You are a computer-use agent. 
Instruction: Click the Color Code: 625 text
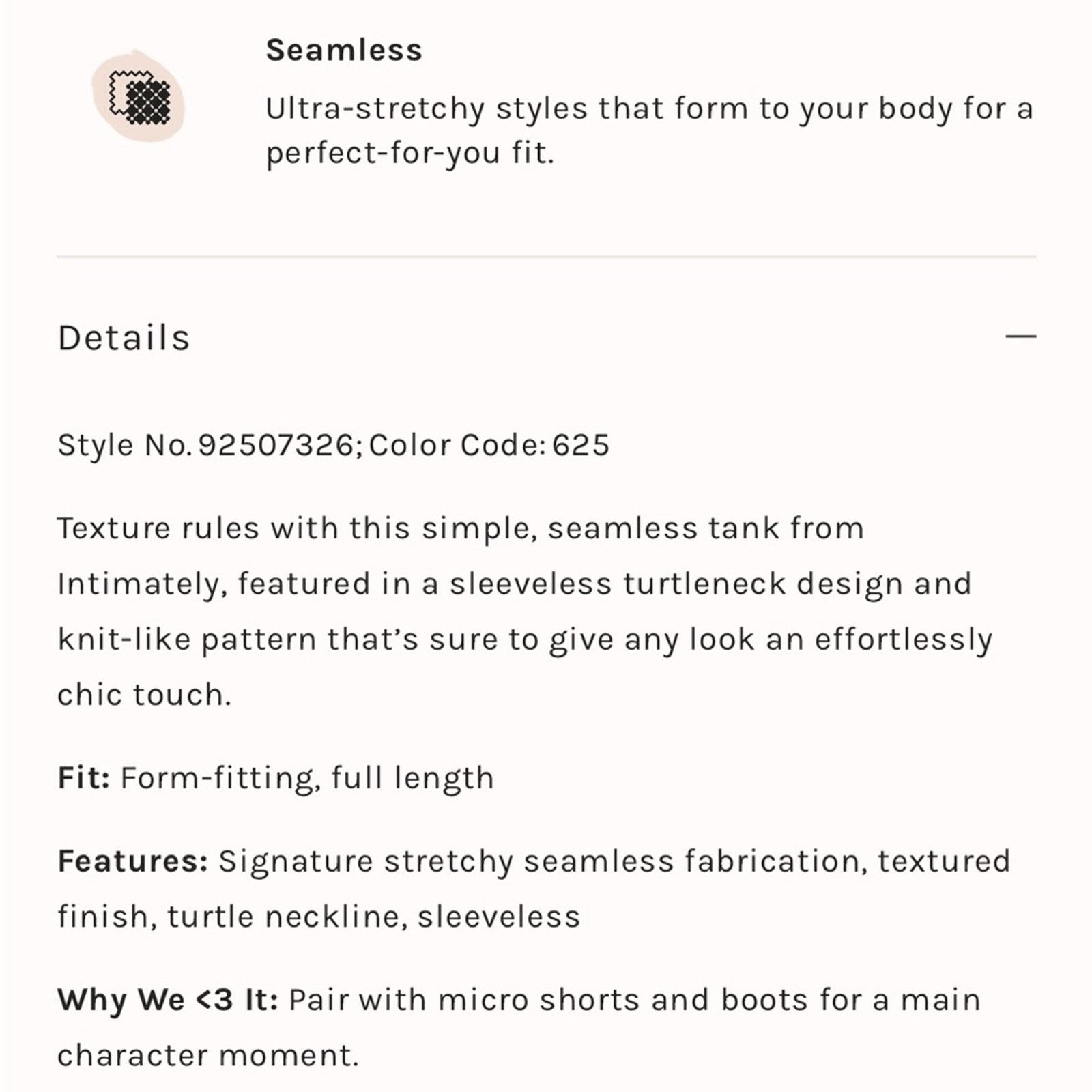[x=489, y=445]
